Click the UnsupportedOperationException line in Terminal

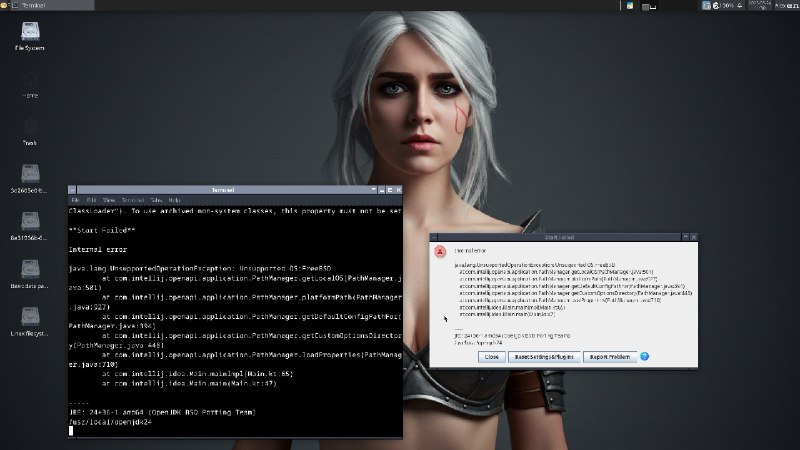[x=200, y=269]
